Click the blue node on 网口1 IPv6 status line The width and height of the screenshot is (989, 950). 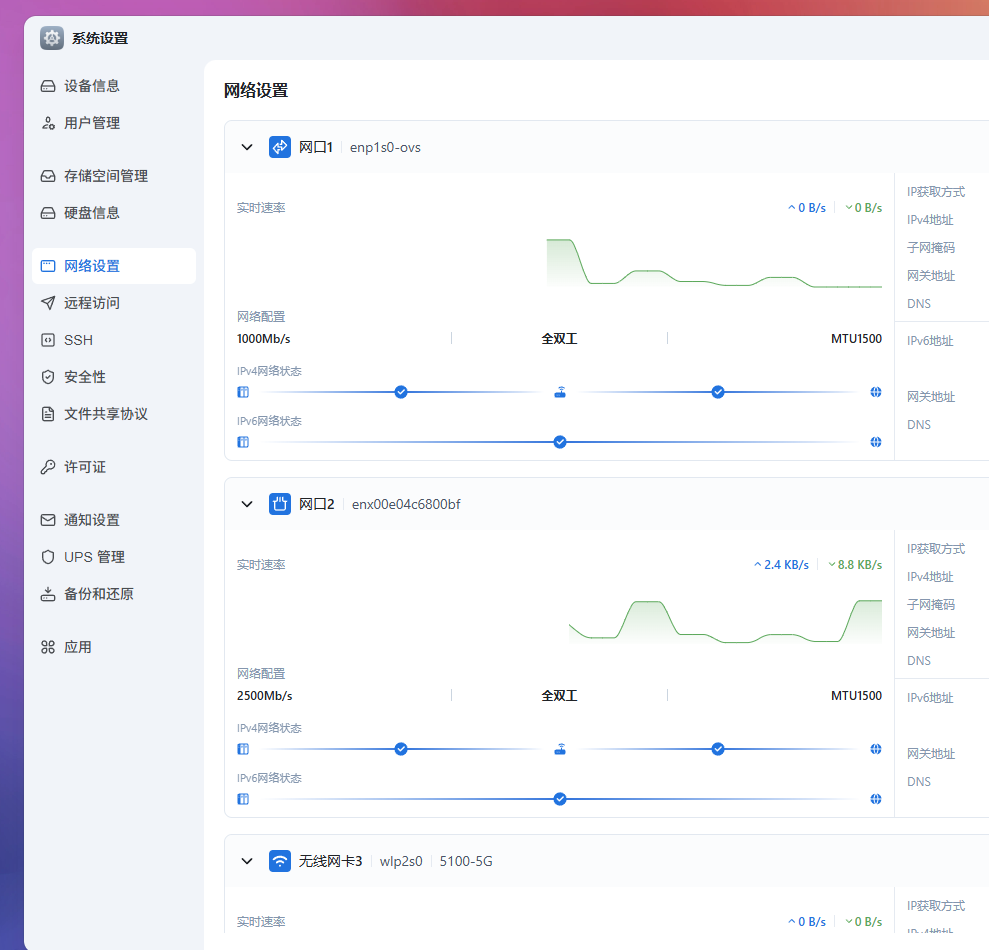pyautogui.click(x=560, y=441)
